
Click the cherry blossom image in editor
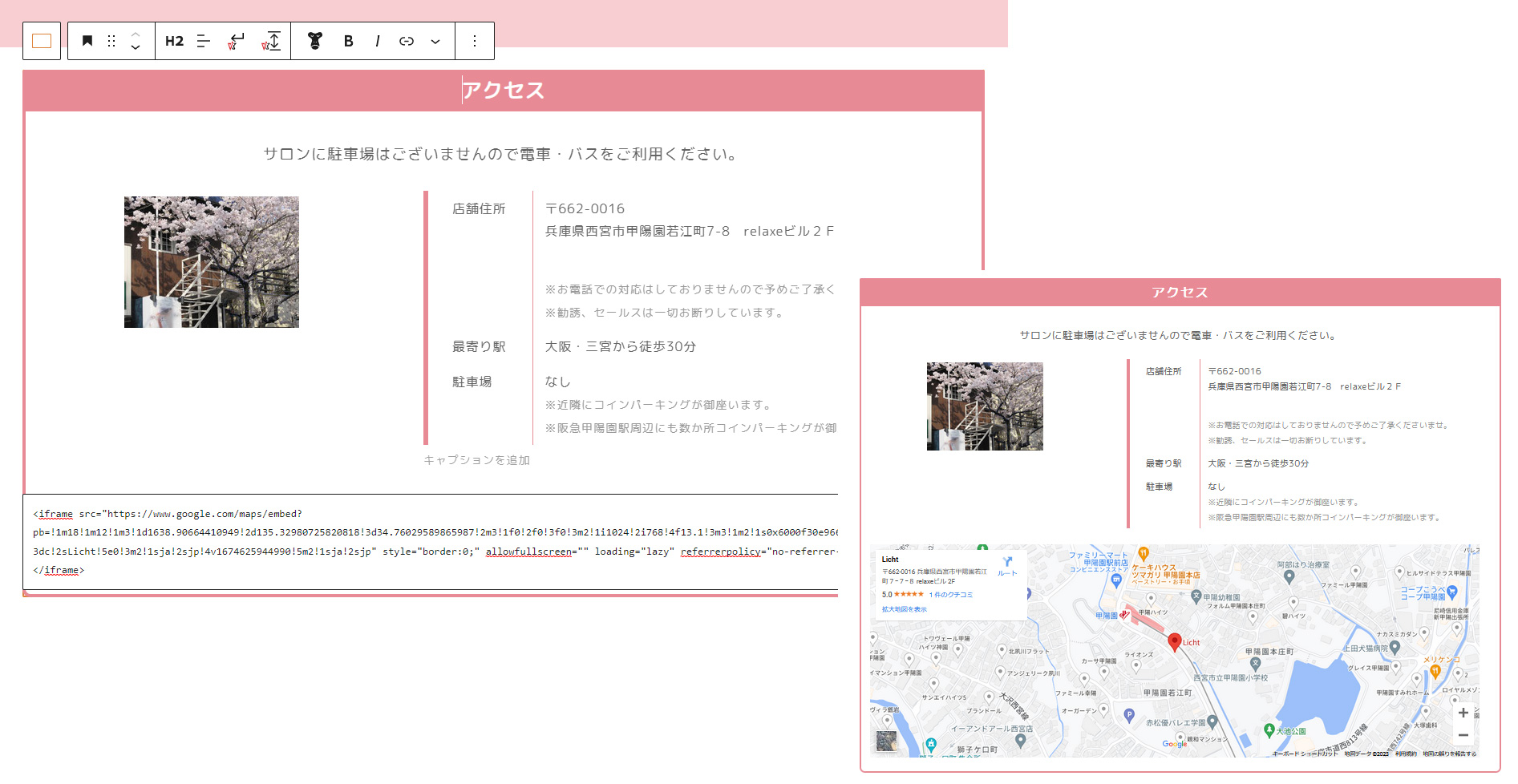(x=212, y=262)
